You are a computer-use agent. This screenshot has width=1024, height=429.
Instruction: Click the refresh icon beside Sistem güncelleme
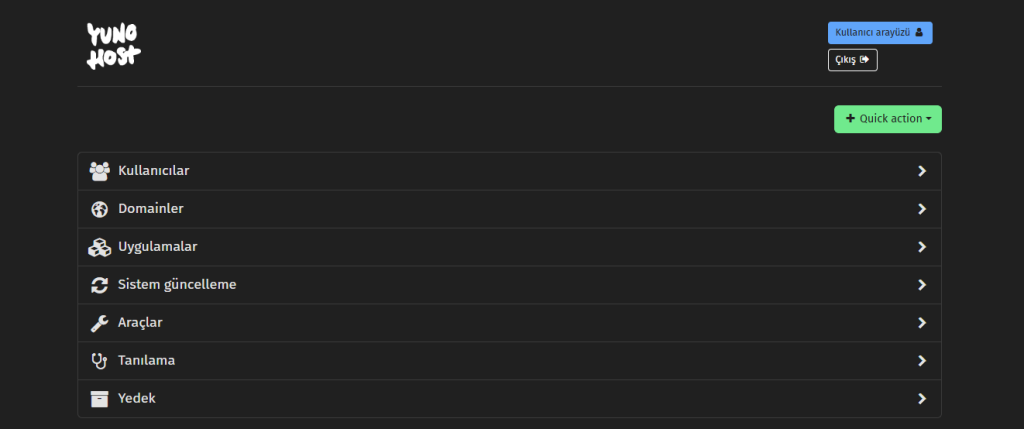tap(99, 285)
